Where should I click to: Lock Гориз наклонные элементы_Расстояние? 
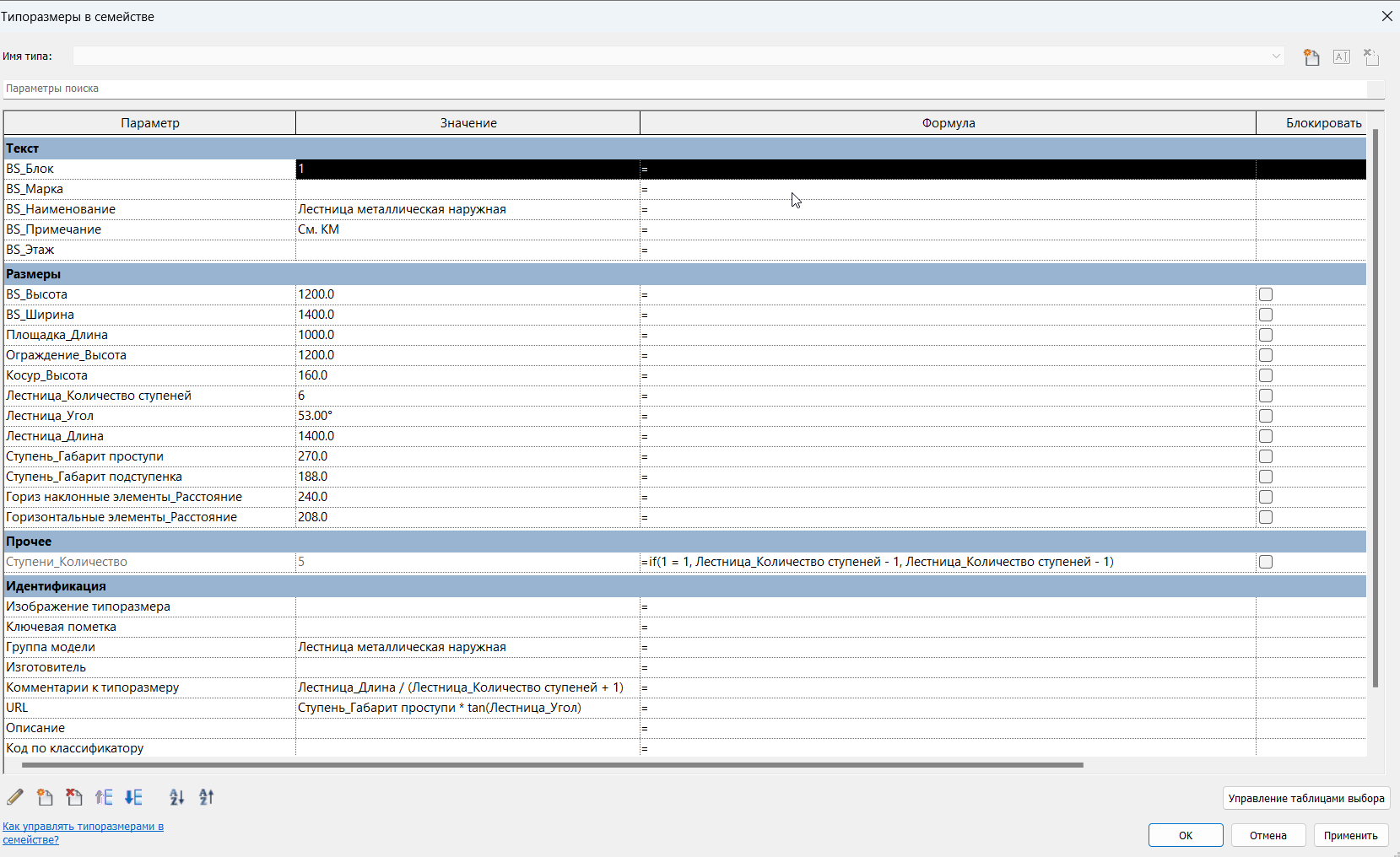[1266, 497]
